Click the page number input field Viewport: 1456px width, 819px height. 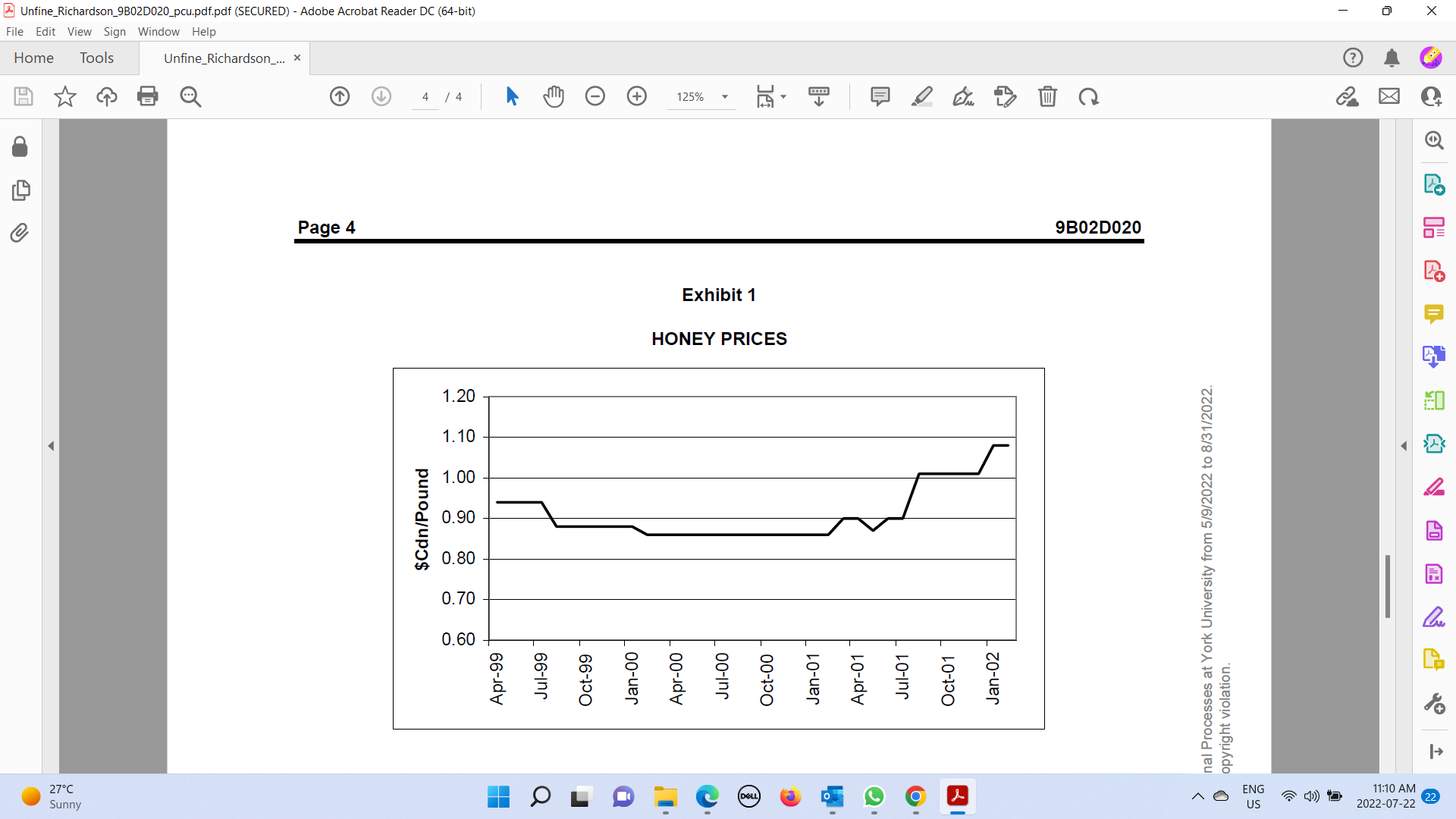coord(425,97)
